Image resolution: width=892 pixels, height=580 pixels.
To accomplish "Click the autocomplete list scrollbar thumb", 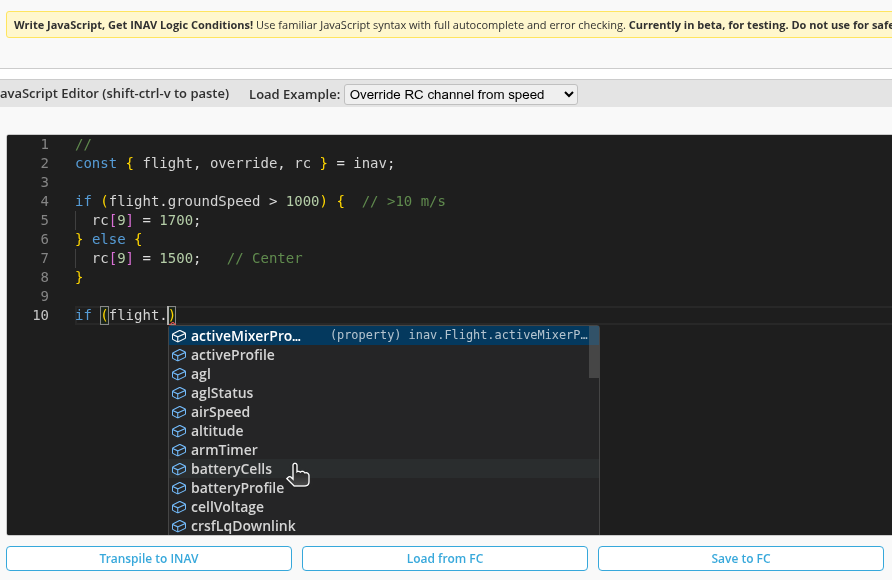I will (x=594, y=353).
